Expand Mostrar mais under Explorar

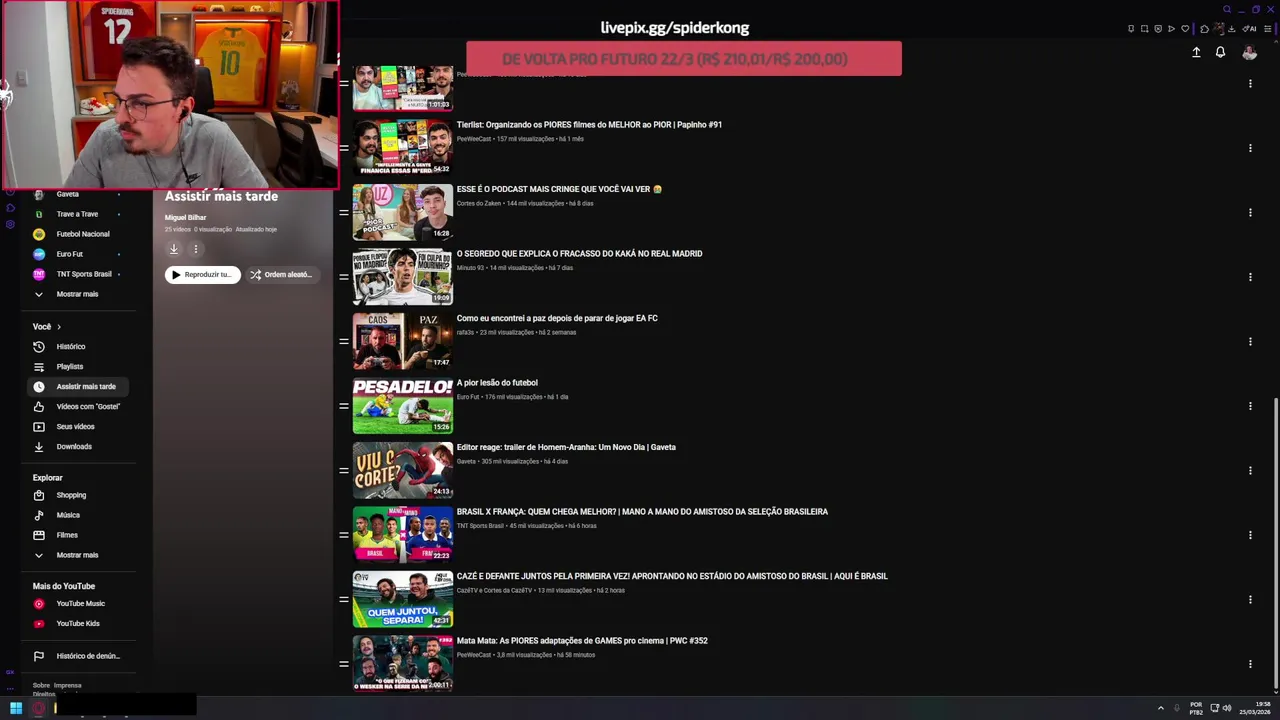77,555
